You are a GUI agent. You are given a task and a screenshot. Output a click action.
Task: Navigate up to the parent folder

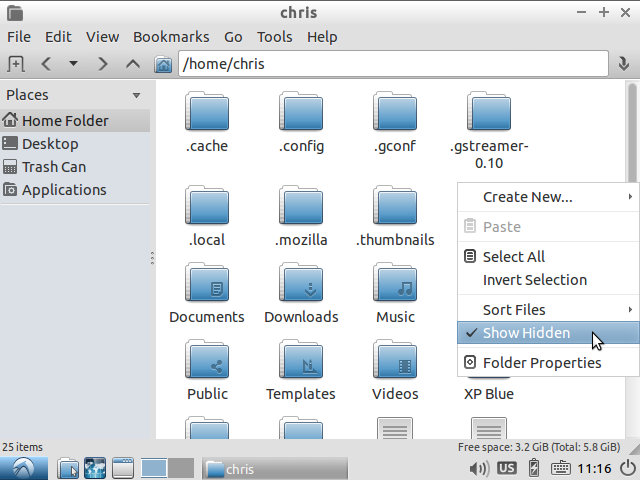(x=133, y=64)
